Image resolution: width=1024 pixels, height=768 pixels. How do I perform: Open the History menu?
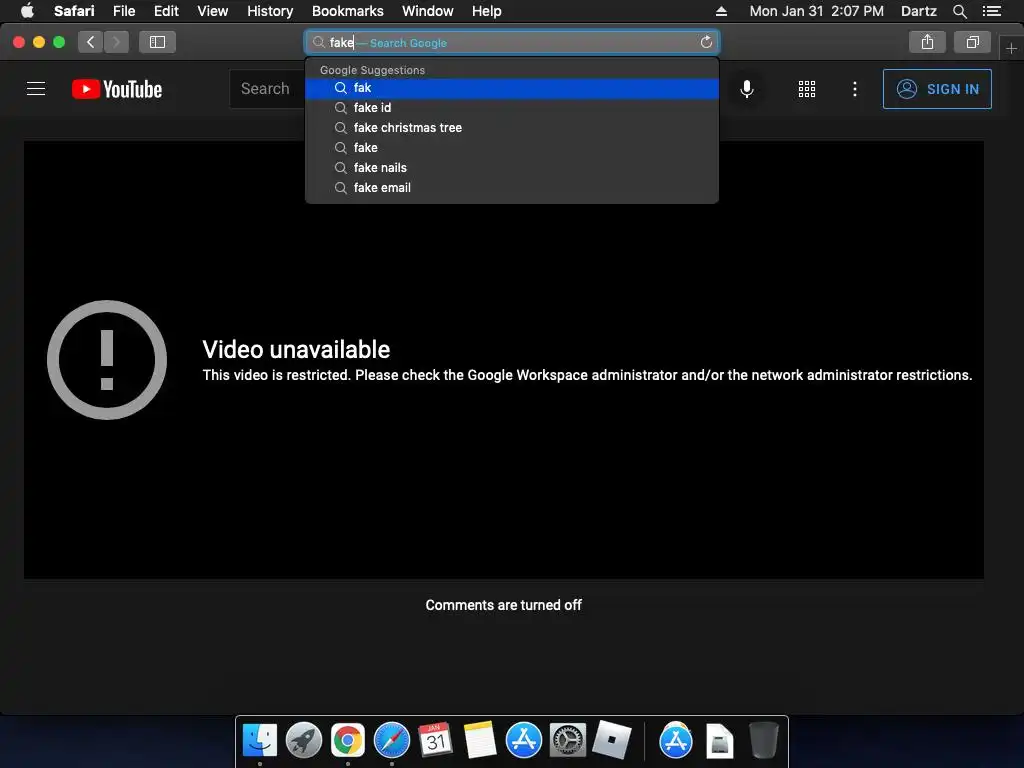270,11
